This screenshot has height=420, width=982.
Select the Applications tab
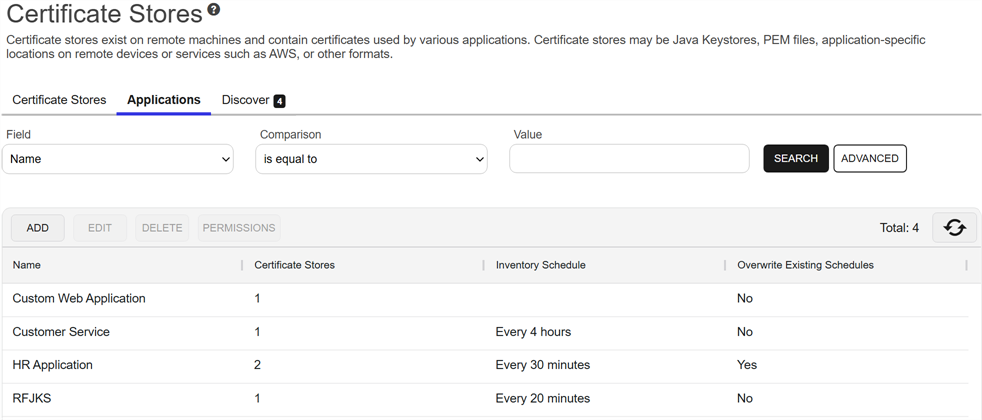pyautogui.click(x=164, y=100)
